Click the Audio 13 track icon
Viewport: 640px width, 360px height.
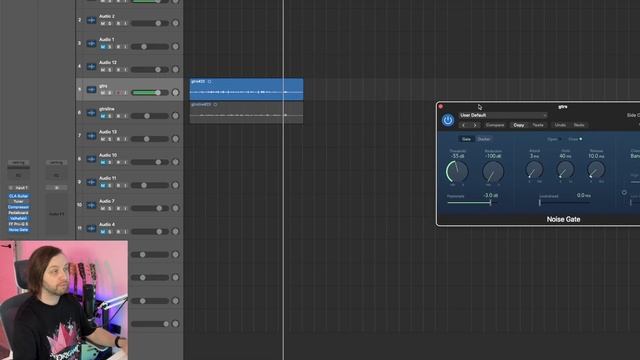(x=91, y=136)
